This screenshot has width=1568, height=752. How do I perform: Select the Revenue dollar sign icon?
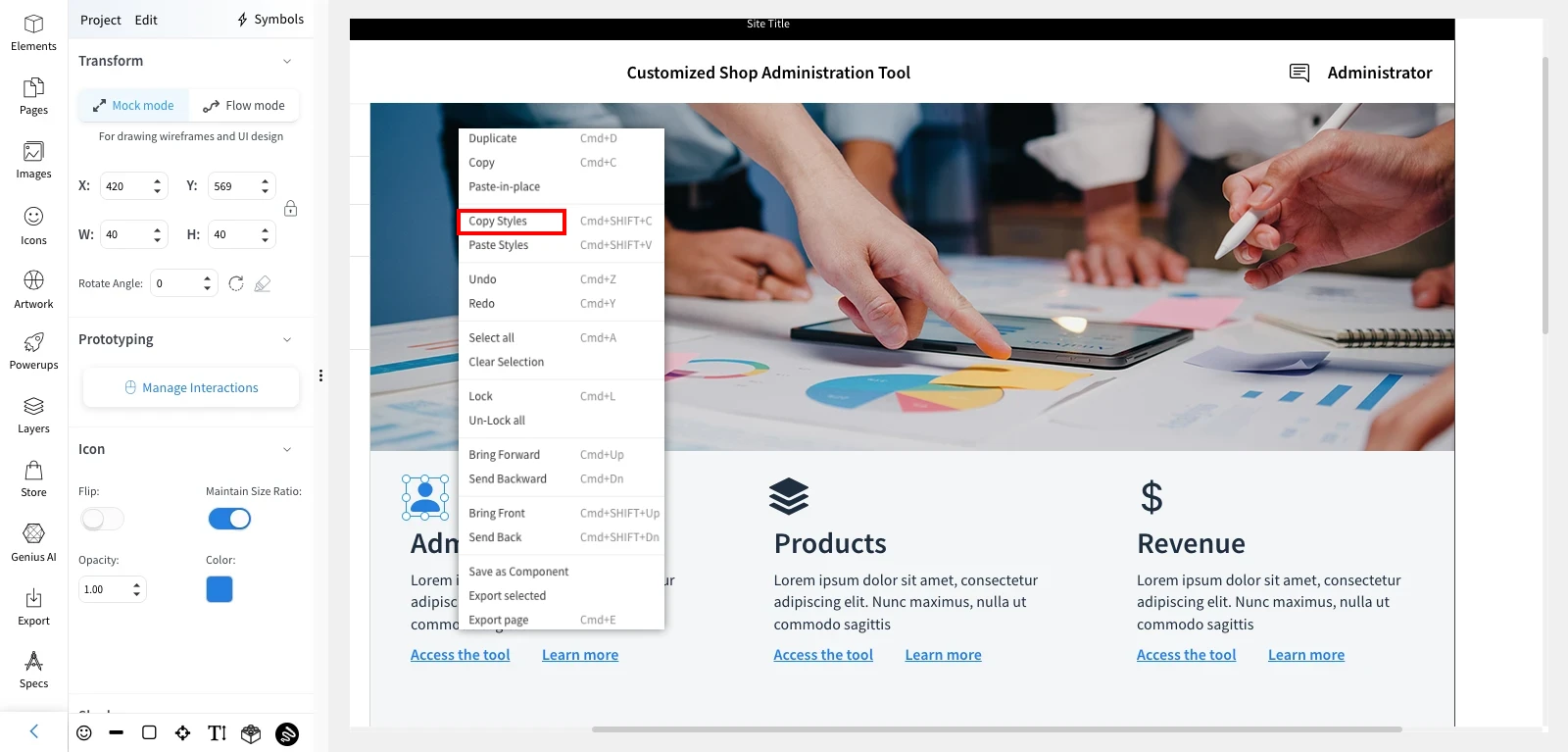pos(1151,497)
